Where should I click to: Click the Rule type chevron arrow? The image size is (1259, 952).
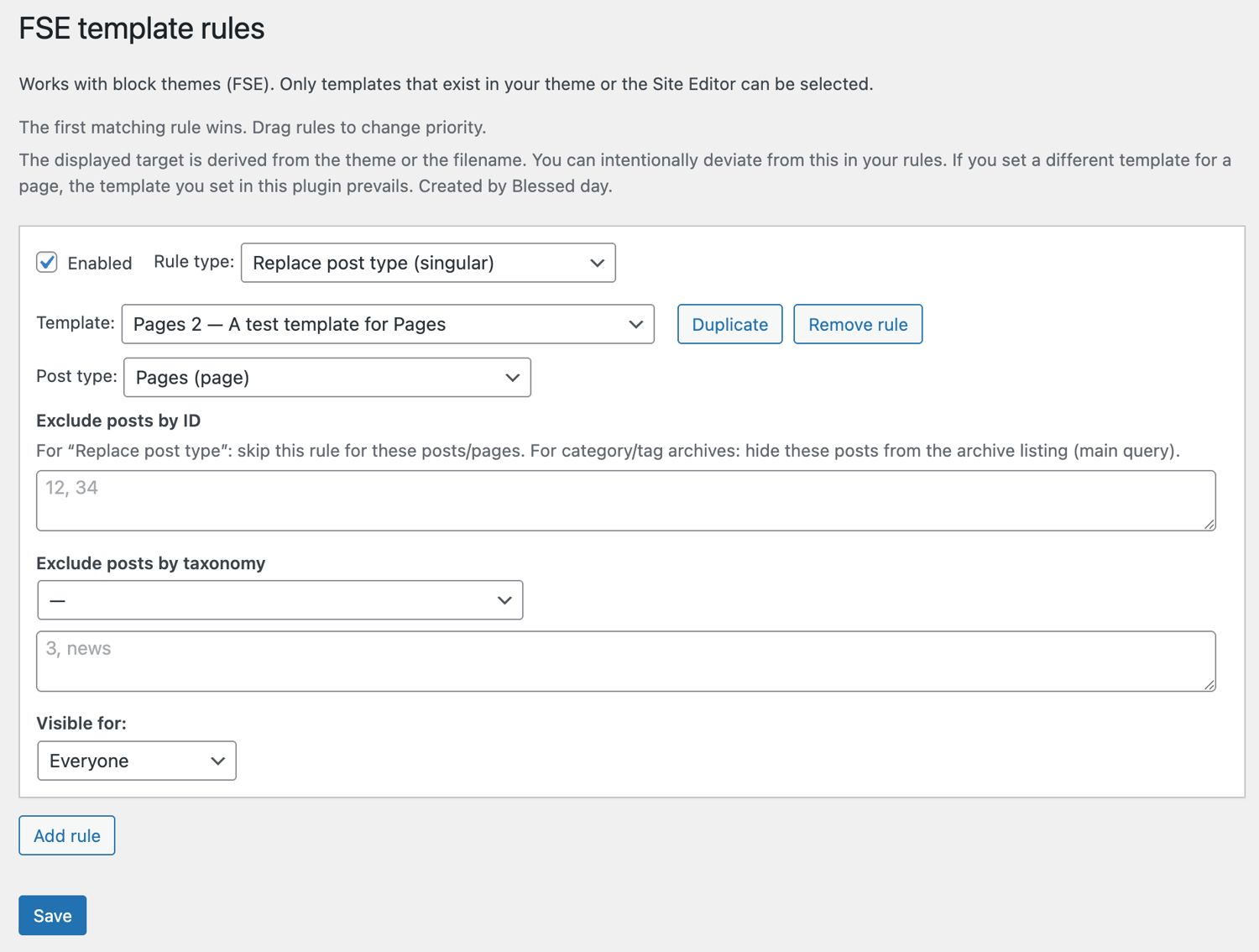(597, 263)
